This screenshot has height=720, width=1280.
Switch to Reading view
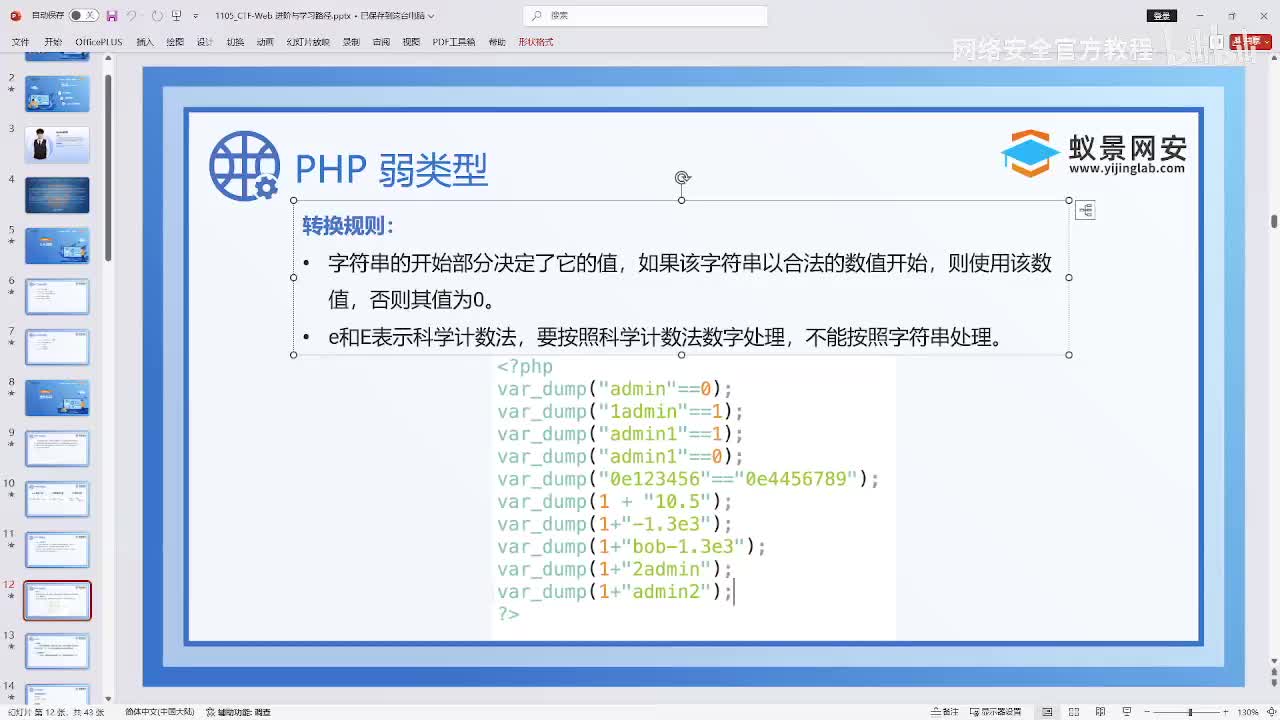point(1101,712)
